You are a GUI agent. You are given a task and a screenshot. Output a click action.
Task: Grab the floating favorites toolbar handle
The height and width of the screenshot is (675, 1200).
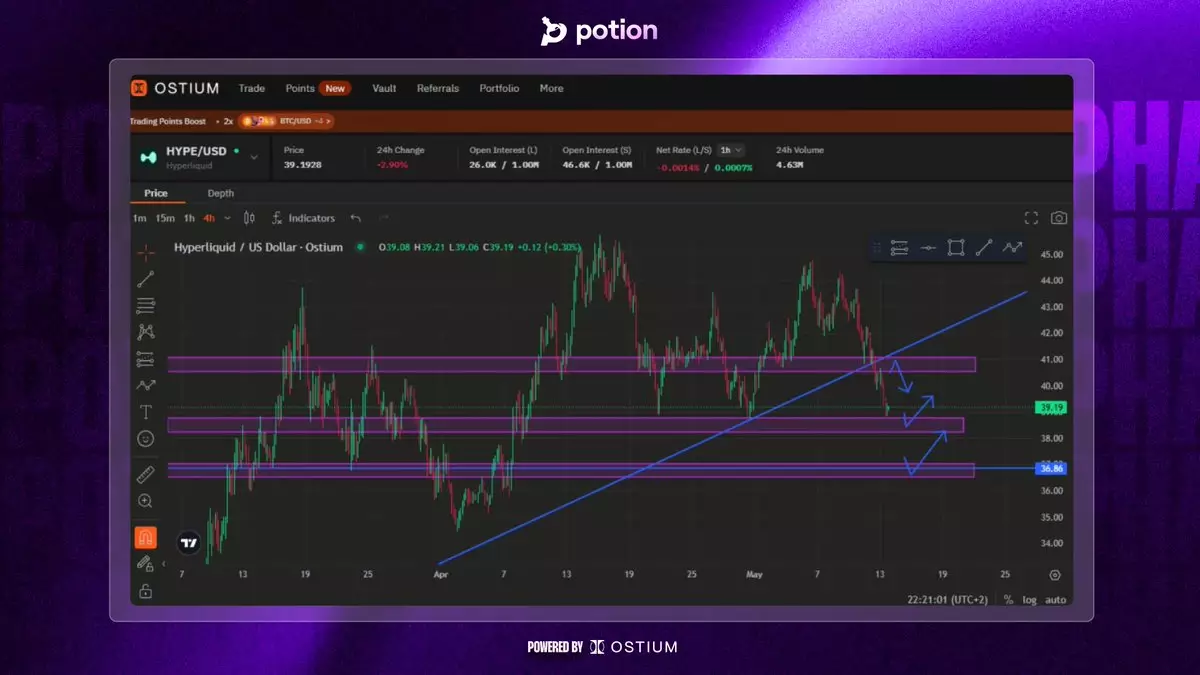coord(876,248)
